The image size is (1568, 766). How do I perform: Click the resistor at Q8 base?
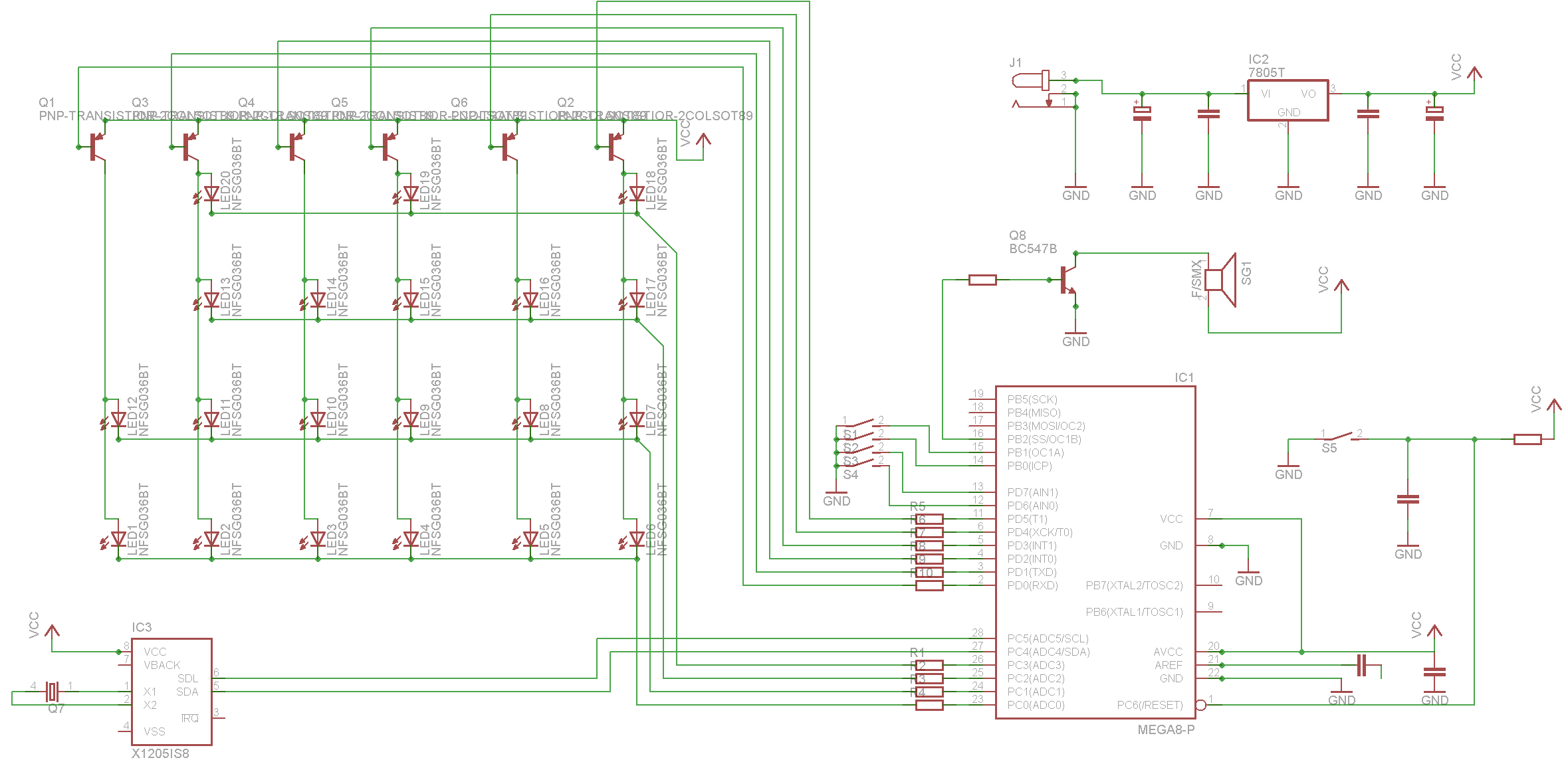982,280
